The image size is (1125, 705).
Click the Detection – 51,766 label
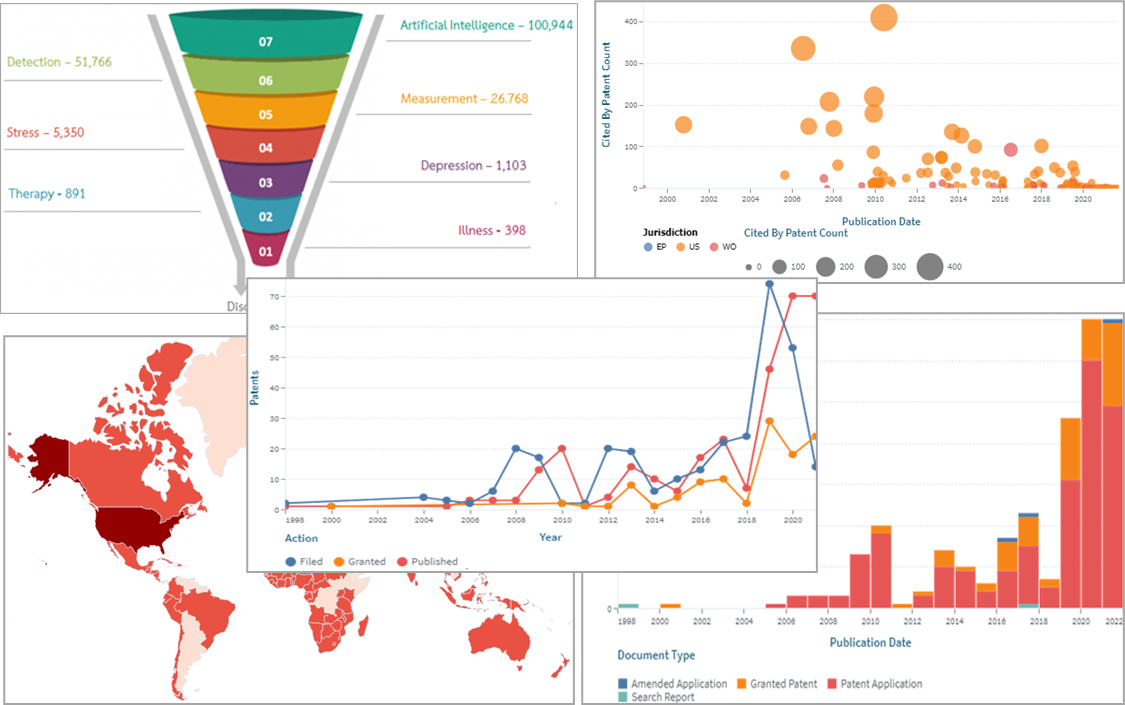[x=59, y=62]
